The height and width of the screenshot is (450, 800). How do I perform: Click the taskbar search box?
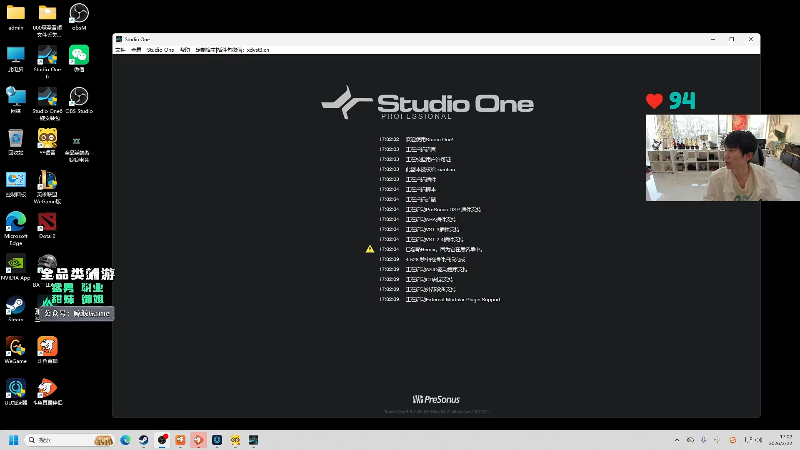tap(69, 440)
